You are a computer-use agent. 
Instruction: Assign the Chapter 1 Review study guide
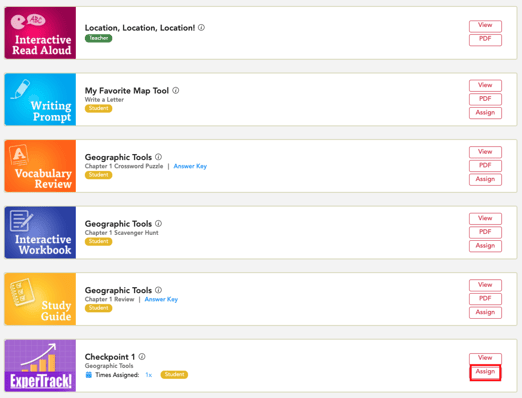pyautogui.click(x=485, y=313)
